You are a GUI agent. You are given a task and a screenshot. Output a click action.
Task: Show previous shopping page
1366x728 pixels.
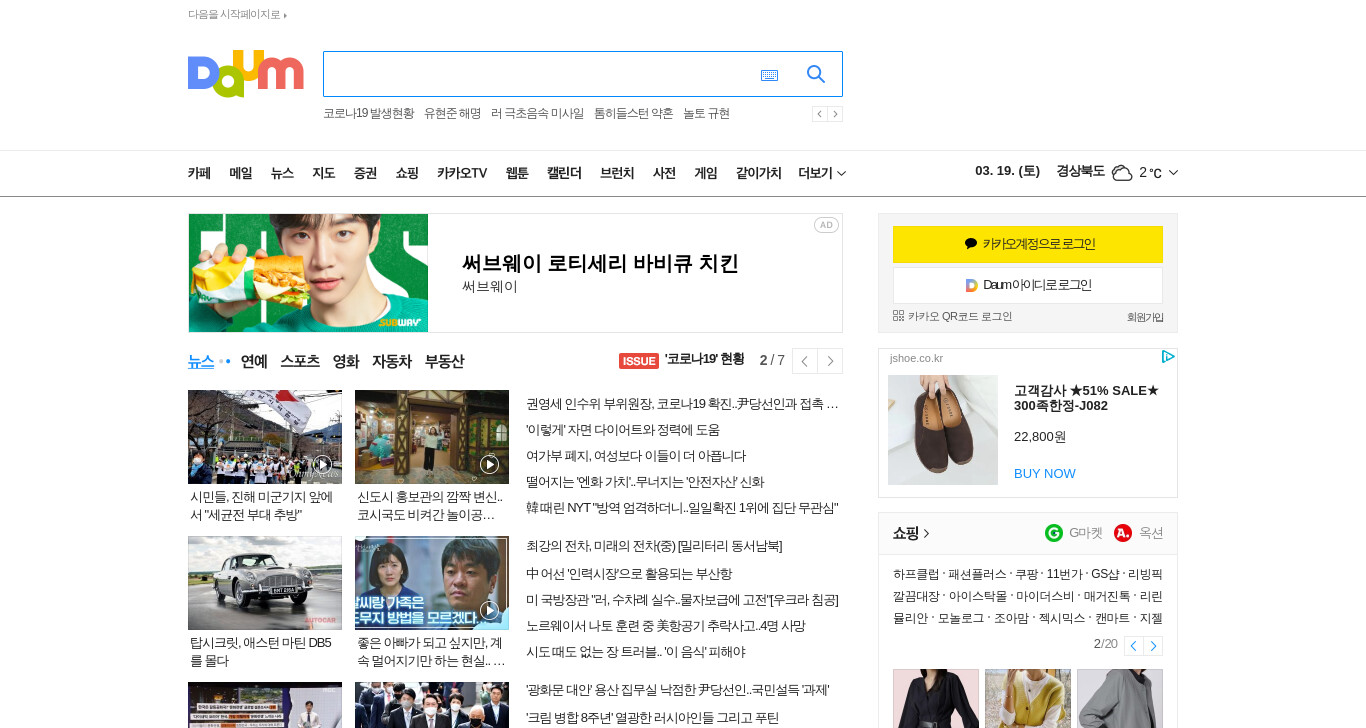coord(1133,646)
